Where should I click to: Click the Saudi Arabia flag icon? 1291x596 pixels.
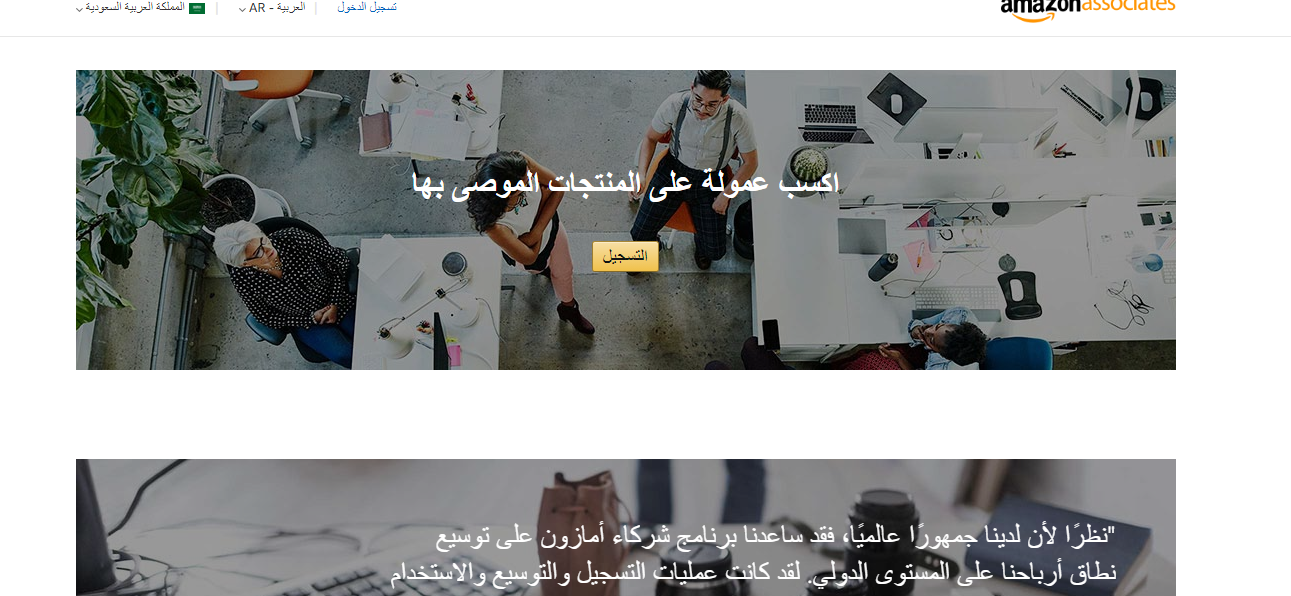pyautogui.click(x=197, y=8)
